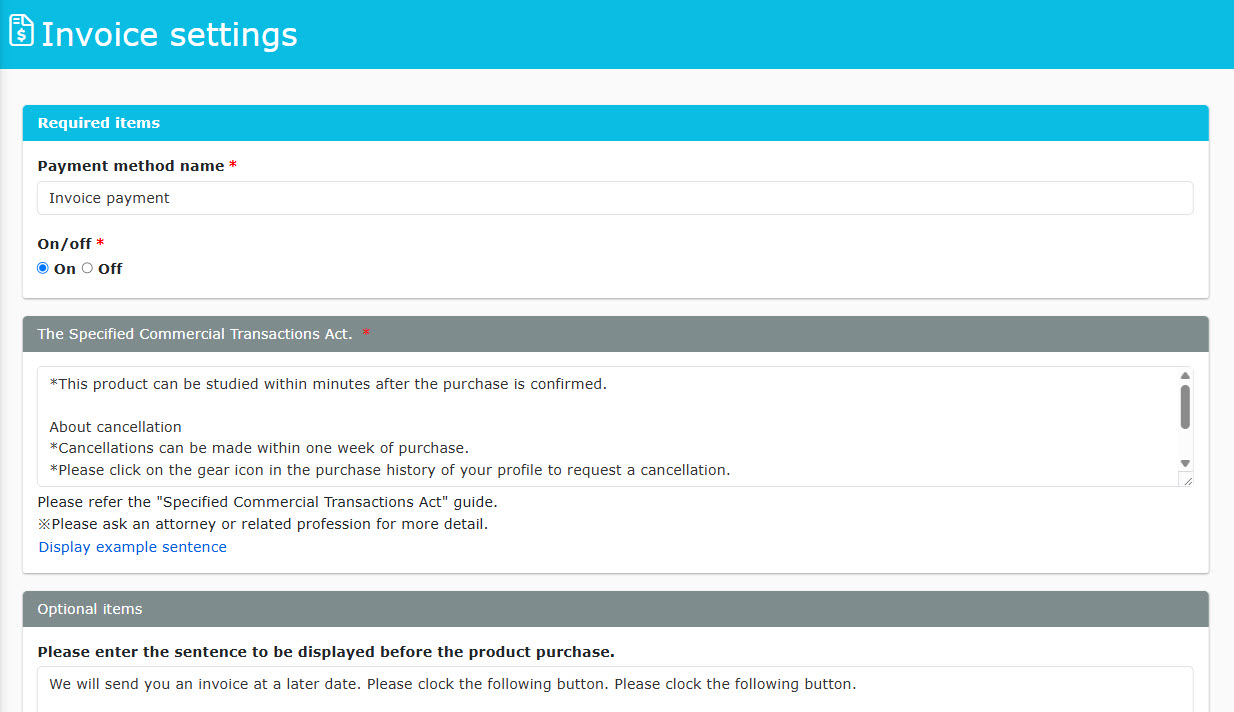
Task: Click the scrollbar thumb in the Transactions Act textarea
Action: (1185, 407)
